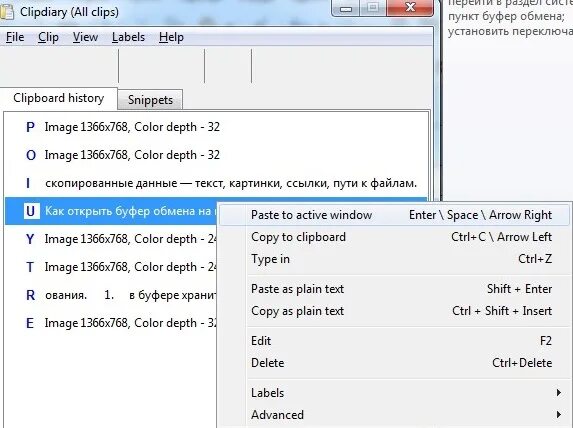
Task: Click the Clipdiary title bar app icon
Action: (6, 12)
